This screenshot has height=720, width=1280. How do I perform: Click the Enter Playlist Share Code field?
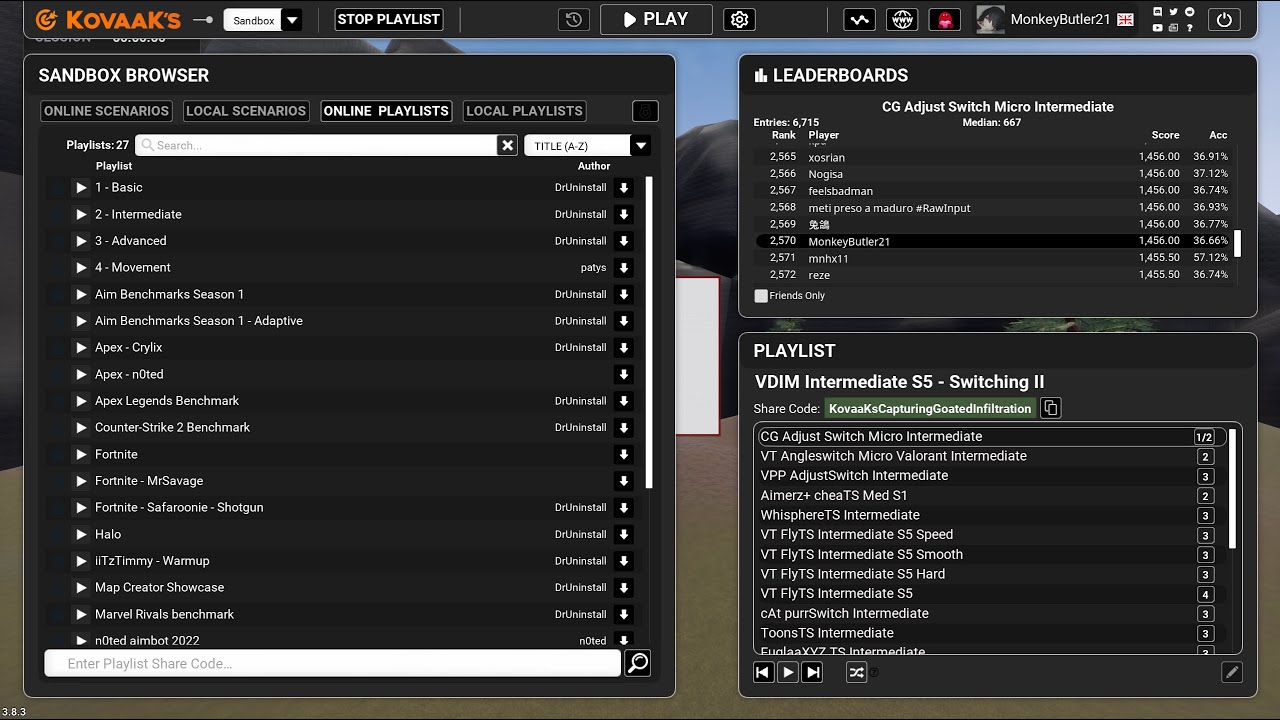click(333, 663)
